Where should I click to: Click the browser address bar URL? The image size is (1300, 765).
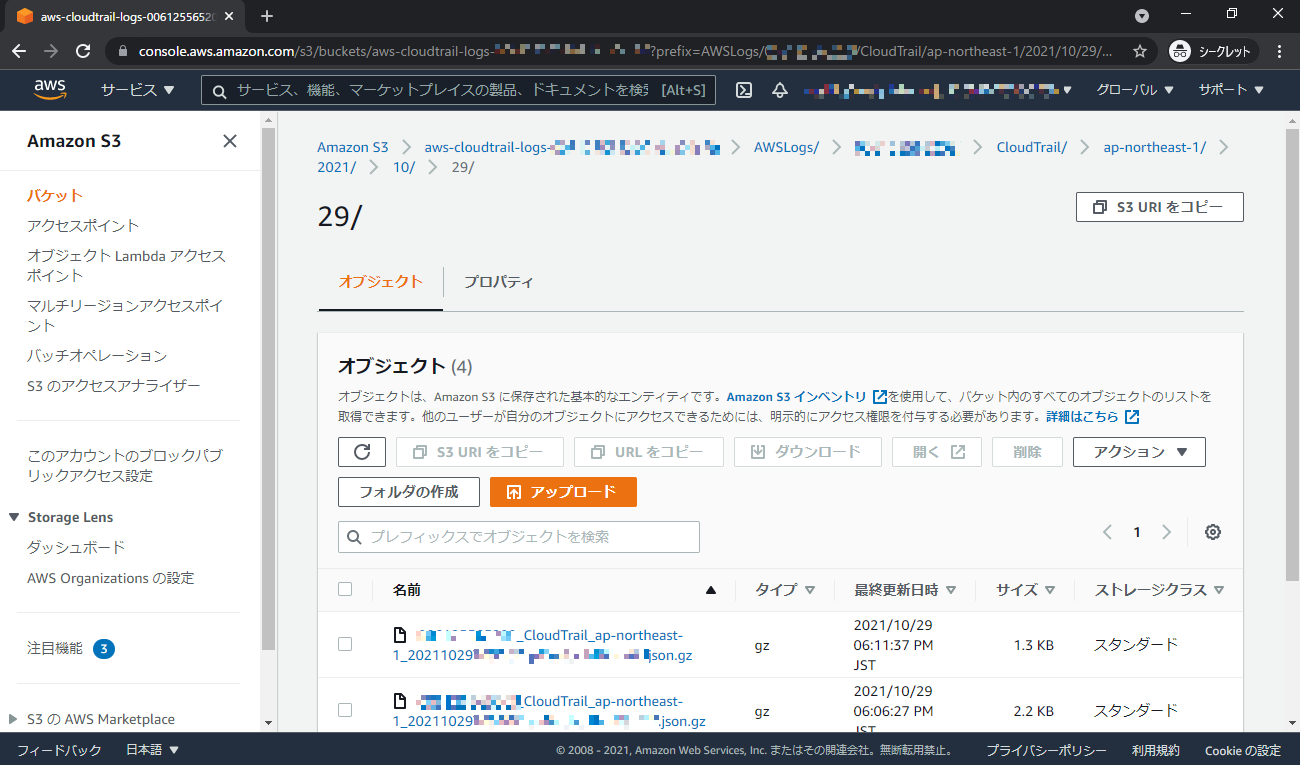625,51
